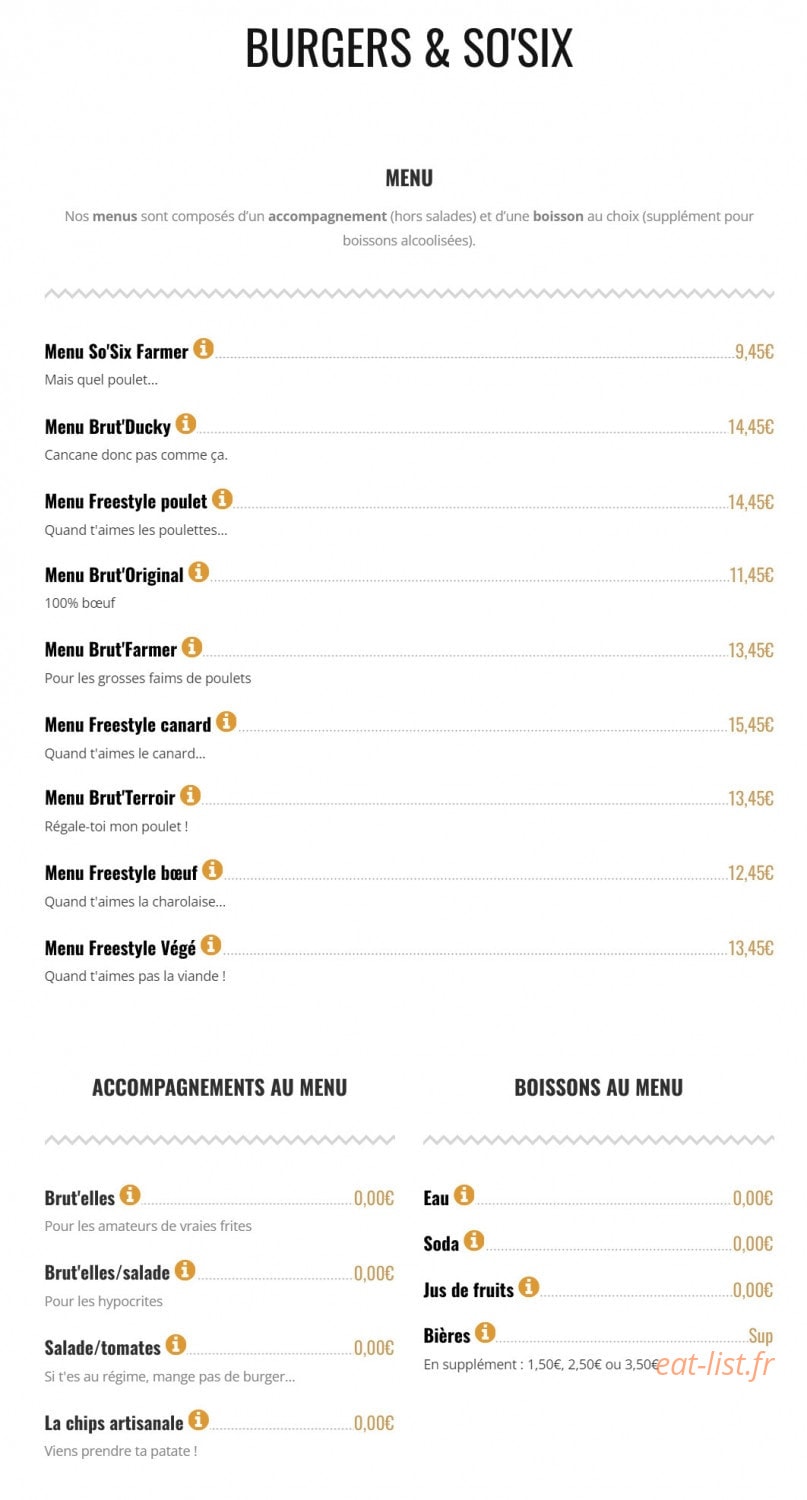Viewport: 807px width, 1500px height.
Task: Click info icon next to Menu Brut'Ducky
Action: click(x=186, y=423)
